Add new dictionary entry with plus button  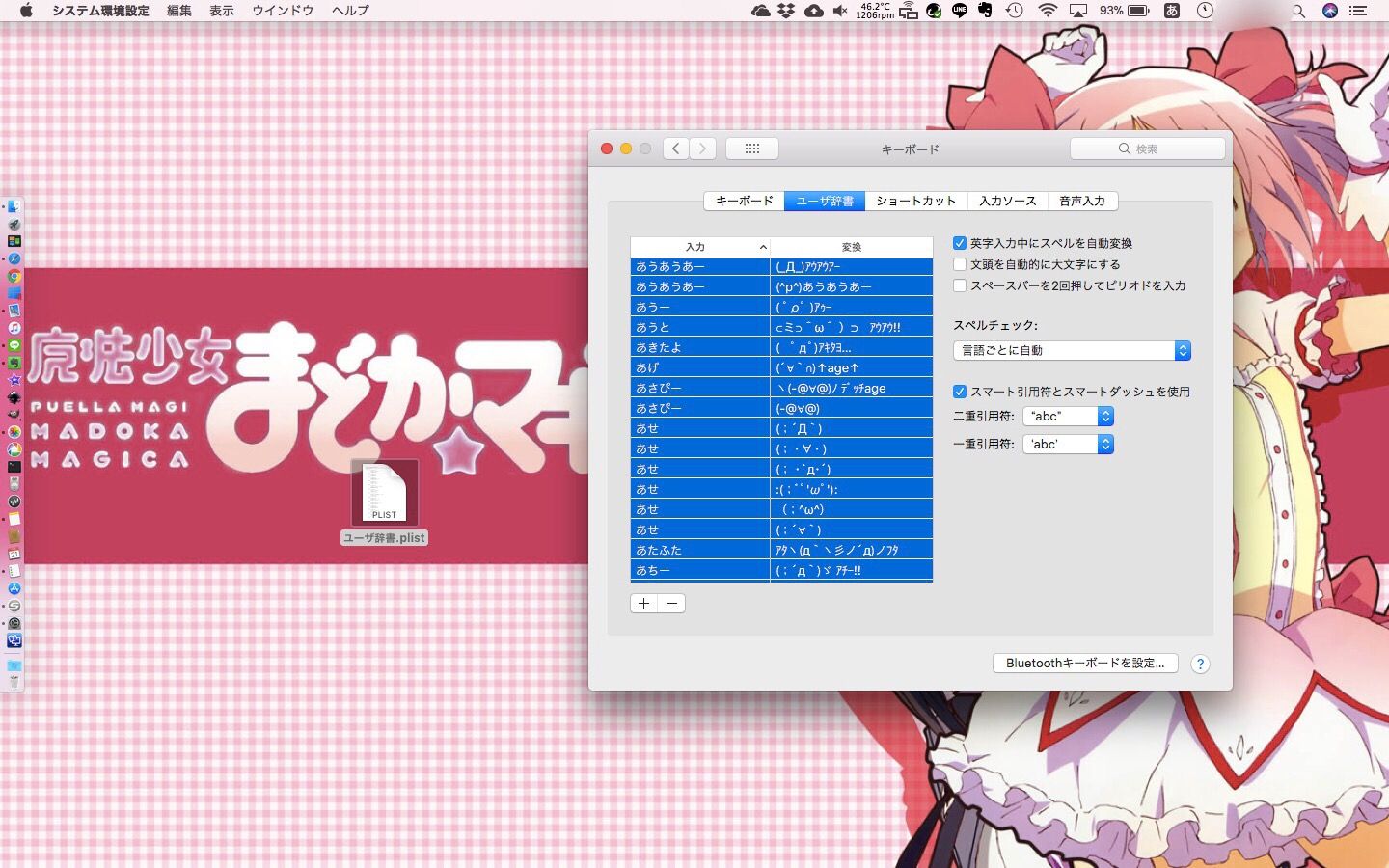[643, 603]
